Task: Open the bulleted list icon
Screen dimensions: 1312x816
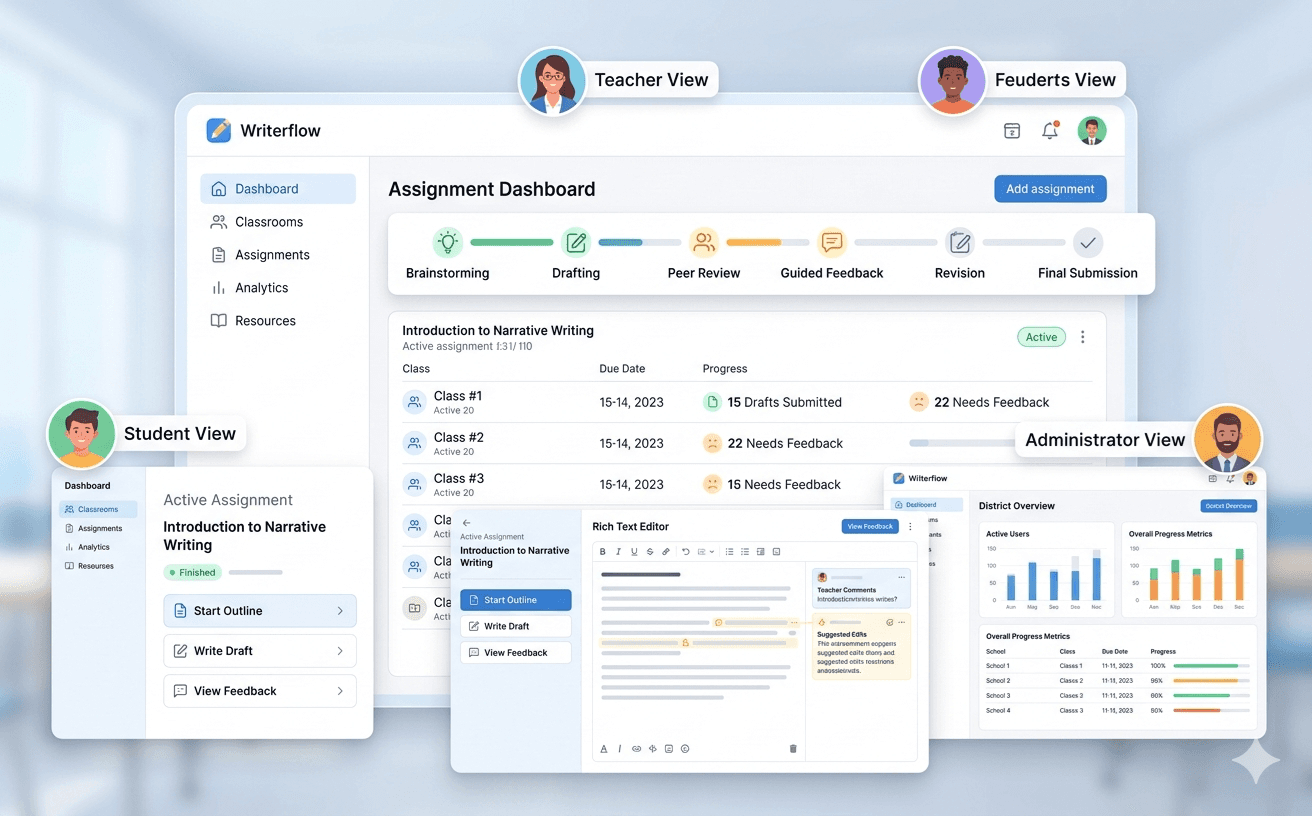Action: (728, 551)
